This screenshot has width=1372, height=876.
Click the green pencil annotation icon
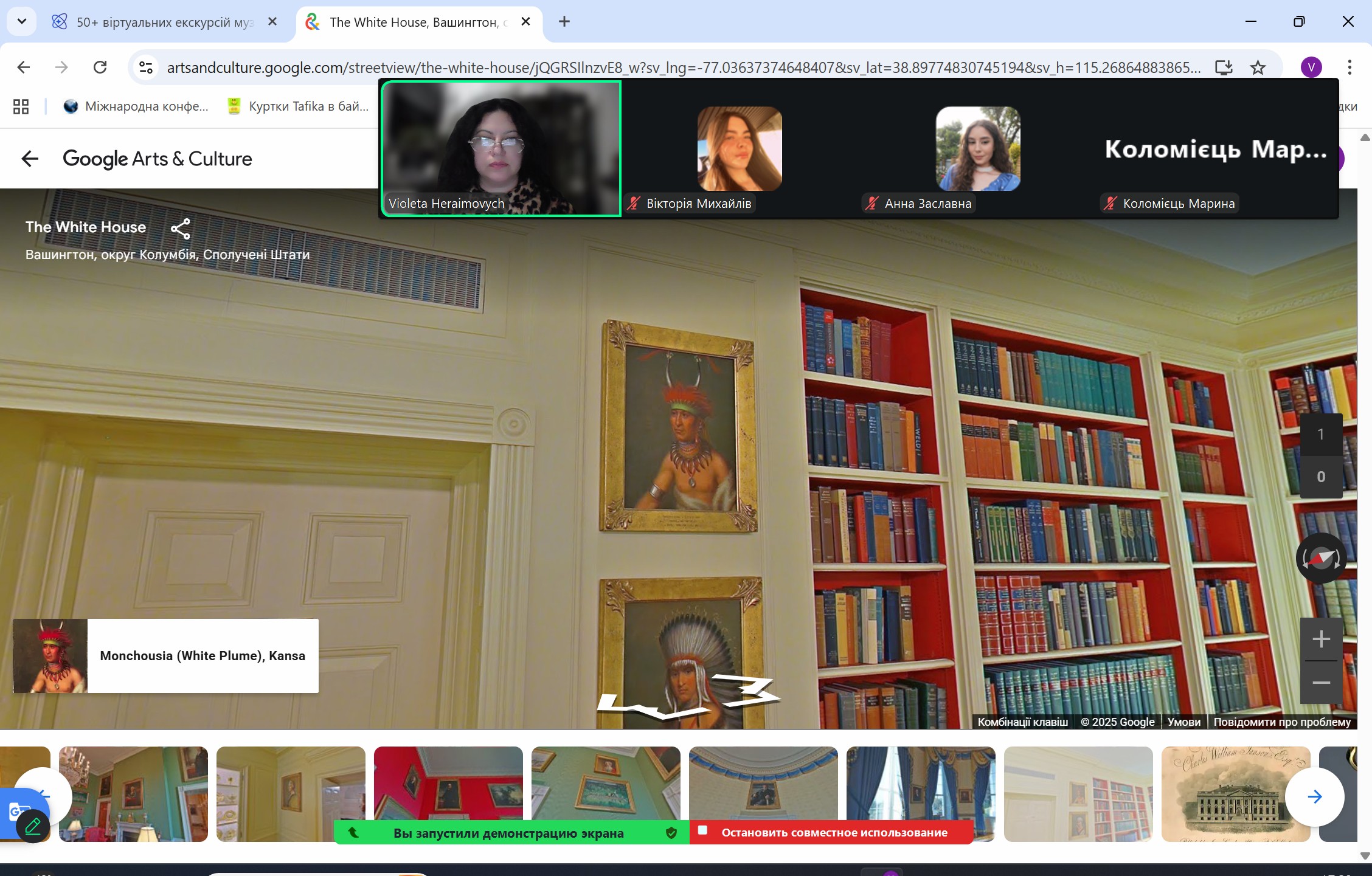[33, 826]
